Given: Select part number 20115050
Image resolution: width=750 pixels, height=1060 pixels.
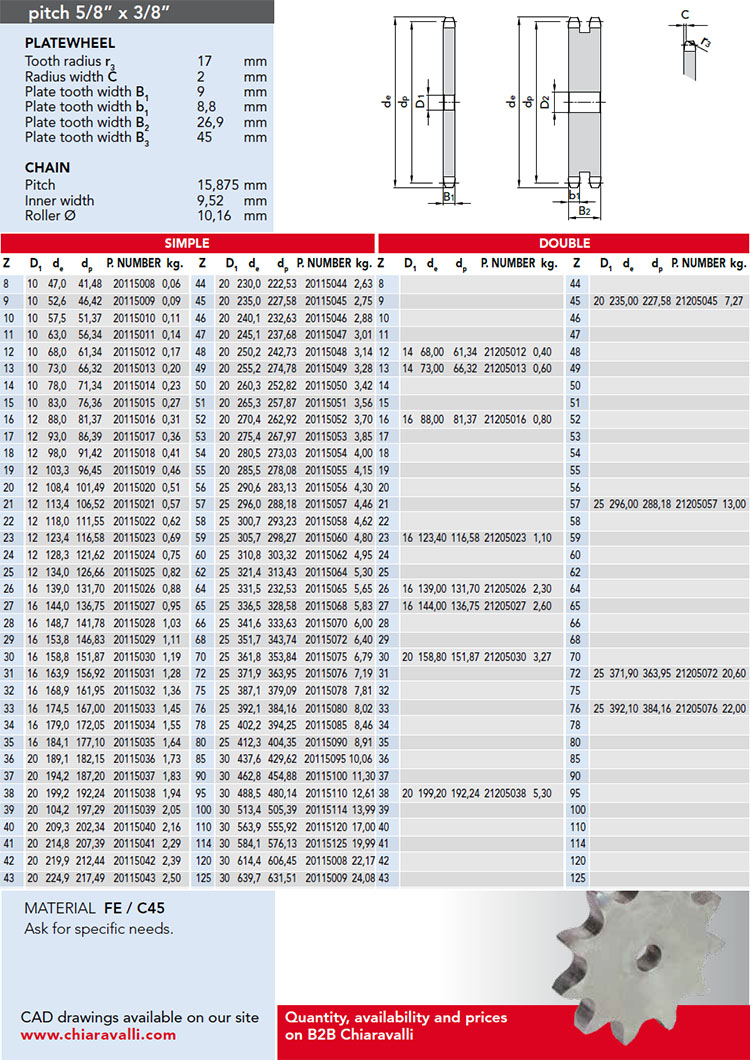Looking at the screenshot, I should [x=327, y=387].
